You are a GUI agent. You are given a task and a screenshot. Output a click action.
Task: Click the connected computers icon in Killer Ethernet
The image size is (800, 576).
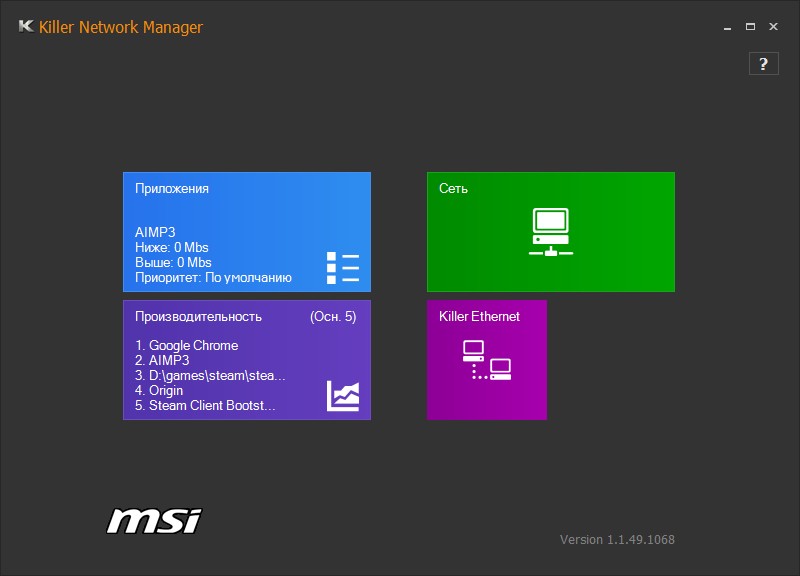point(487,360)
